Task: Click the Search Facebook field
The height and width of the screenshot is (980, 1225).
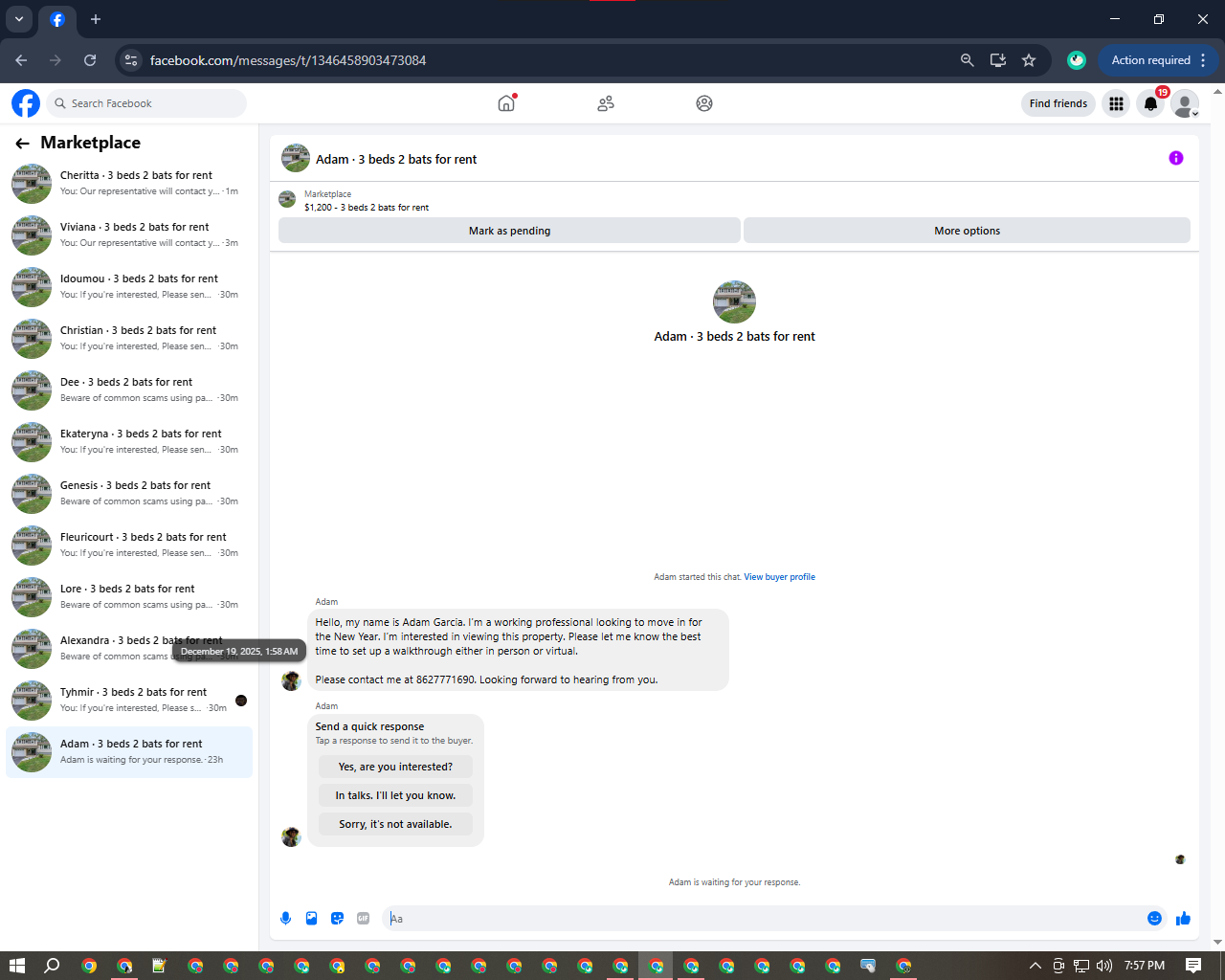Action: pyautogui.click(x=147, y=103)
